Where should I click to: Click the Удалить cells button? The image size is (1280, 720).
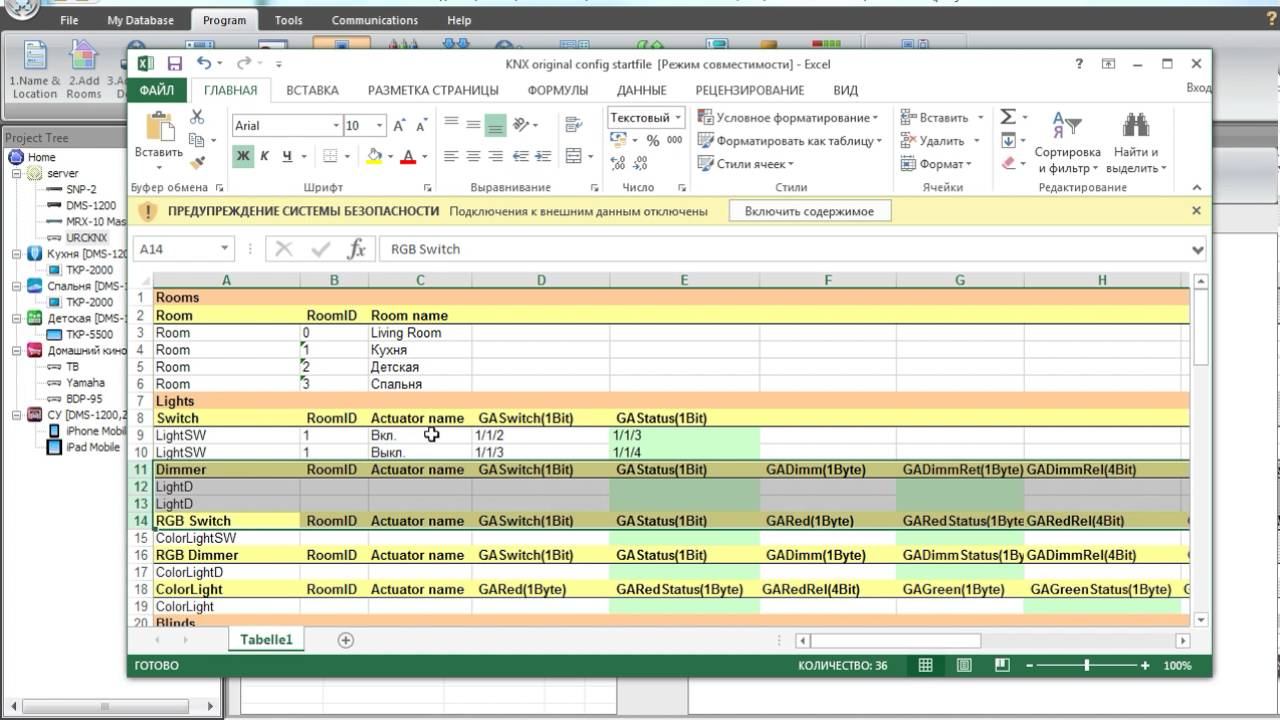click(939, 141)
